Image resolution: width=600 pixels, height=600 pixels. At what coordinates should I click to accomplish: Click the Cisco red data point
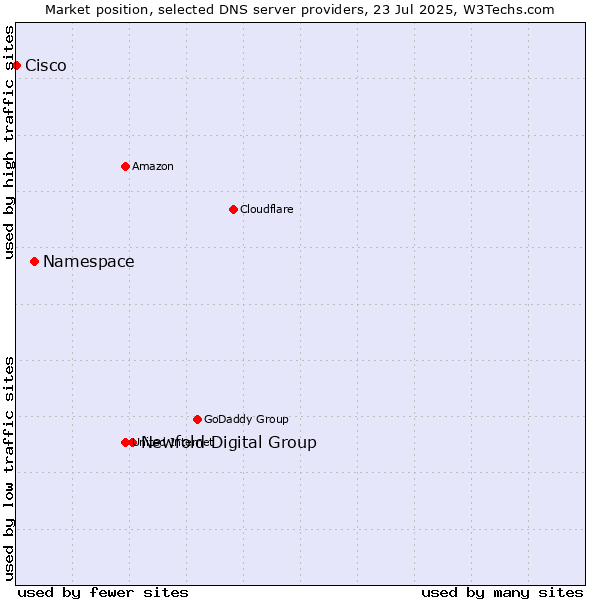tap(16, 66)
